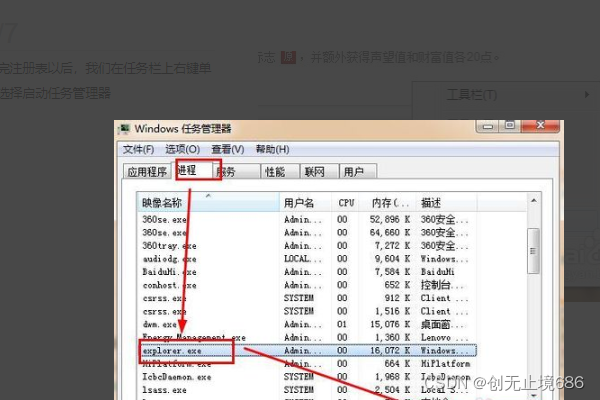Open the 选项(O) menu

coord(183,149)
